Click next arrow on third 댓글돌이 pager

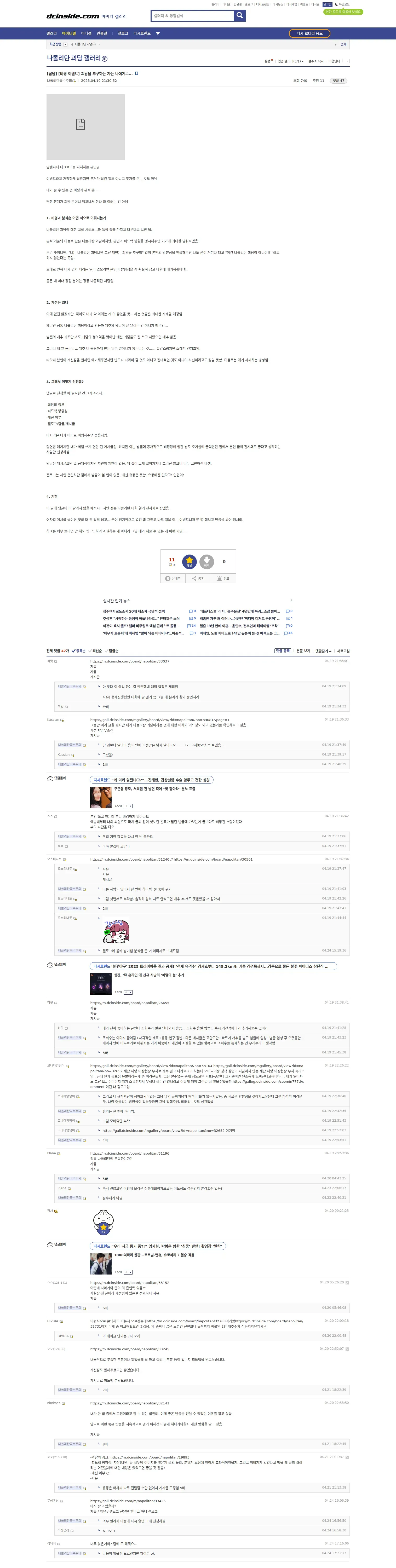[130, 1272]
